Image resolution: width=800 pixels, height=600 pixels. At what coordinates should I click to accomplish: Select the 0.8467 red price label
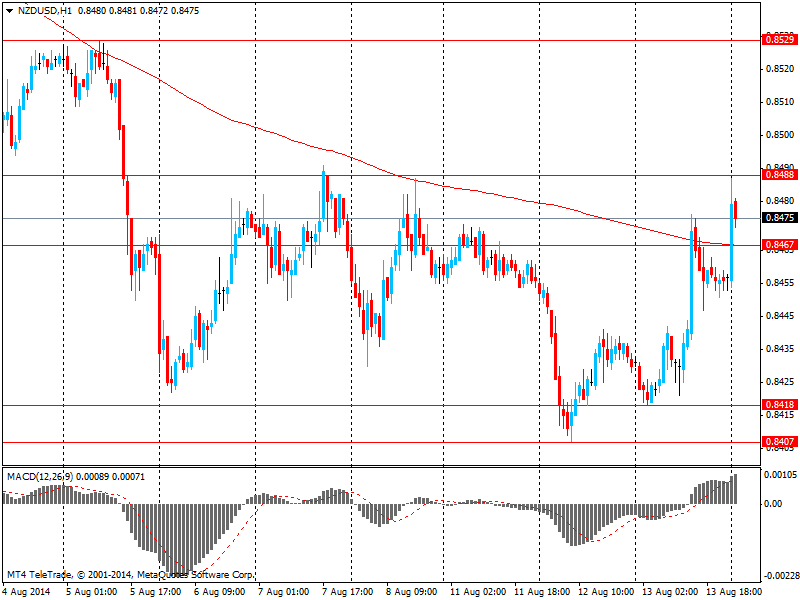coord(780,245)
